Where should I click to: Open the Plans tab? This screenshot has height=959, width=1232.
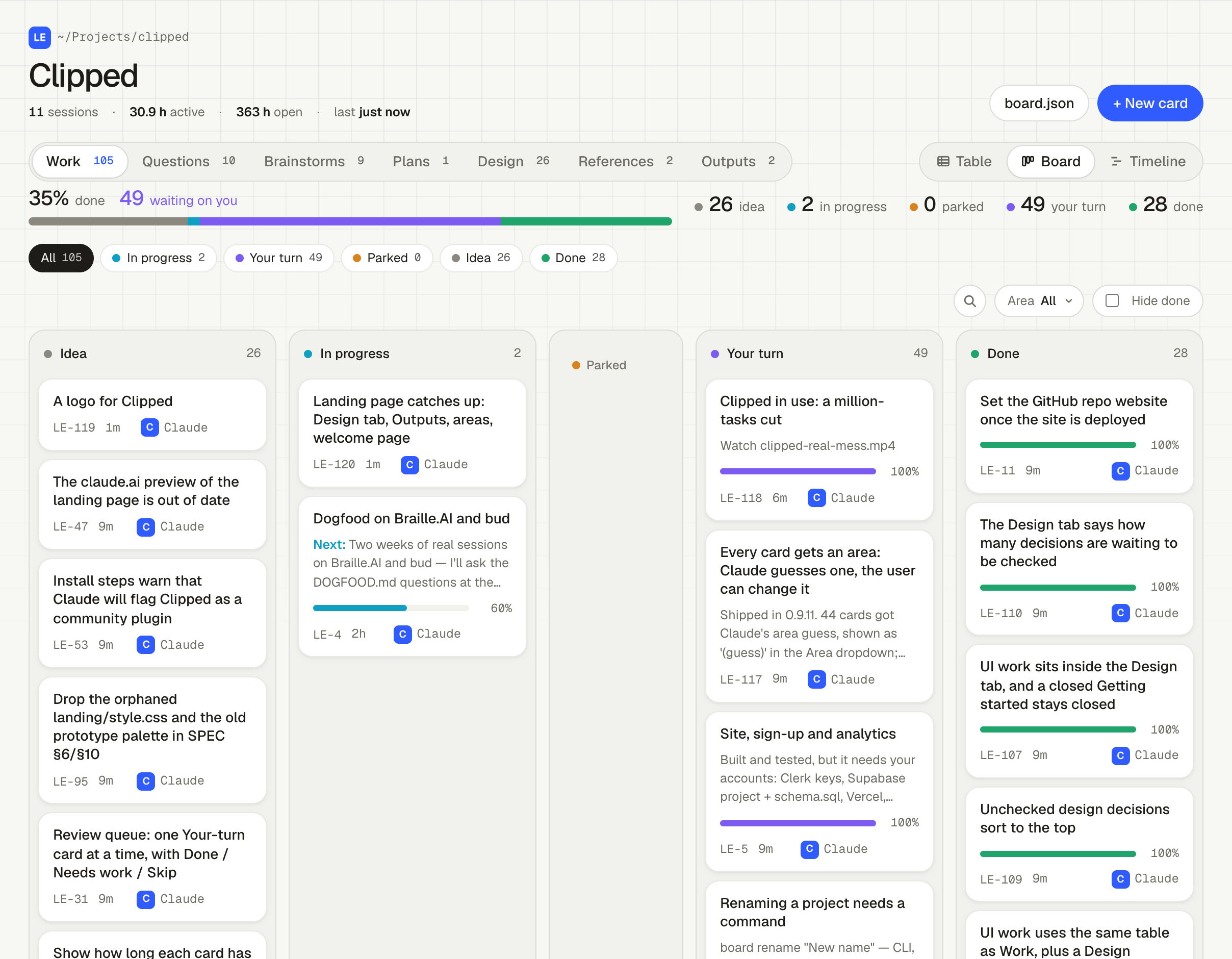tap(421, 161)
